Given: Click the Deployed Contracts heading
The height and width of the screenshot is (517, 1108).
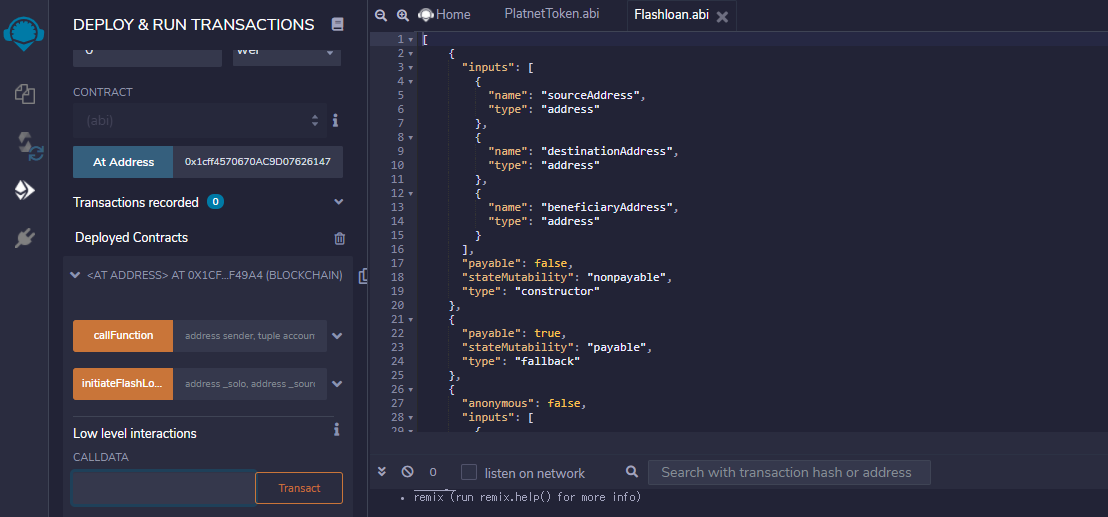Looking at the screenshot, I should 131,237.
